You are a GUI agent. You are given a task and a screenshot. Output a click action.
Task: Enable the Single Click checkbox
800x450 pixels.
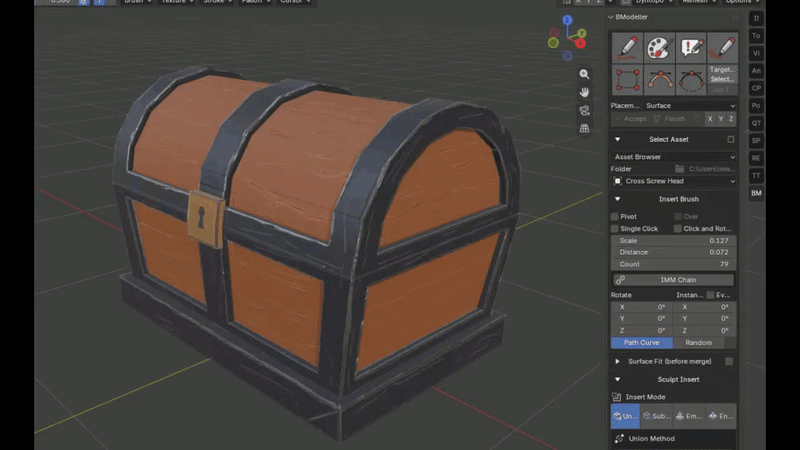click(615, 229)
